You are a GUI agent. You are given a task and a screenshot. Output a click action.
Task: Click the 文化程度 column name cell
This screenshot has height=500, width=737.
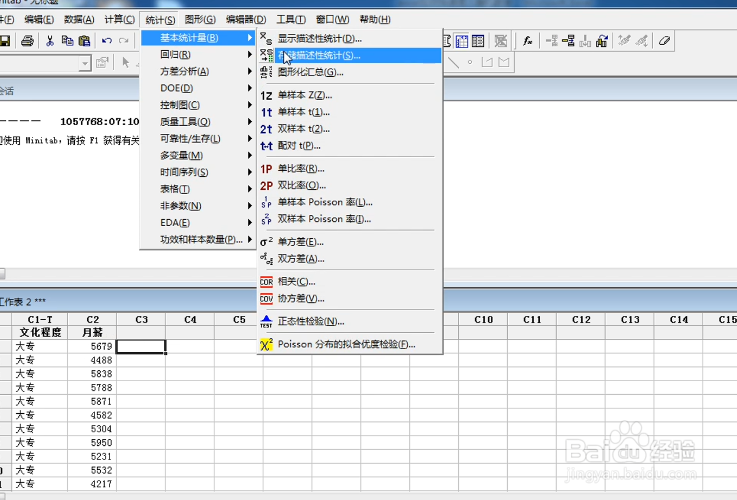(40, 333)
